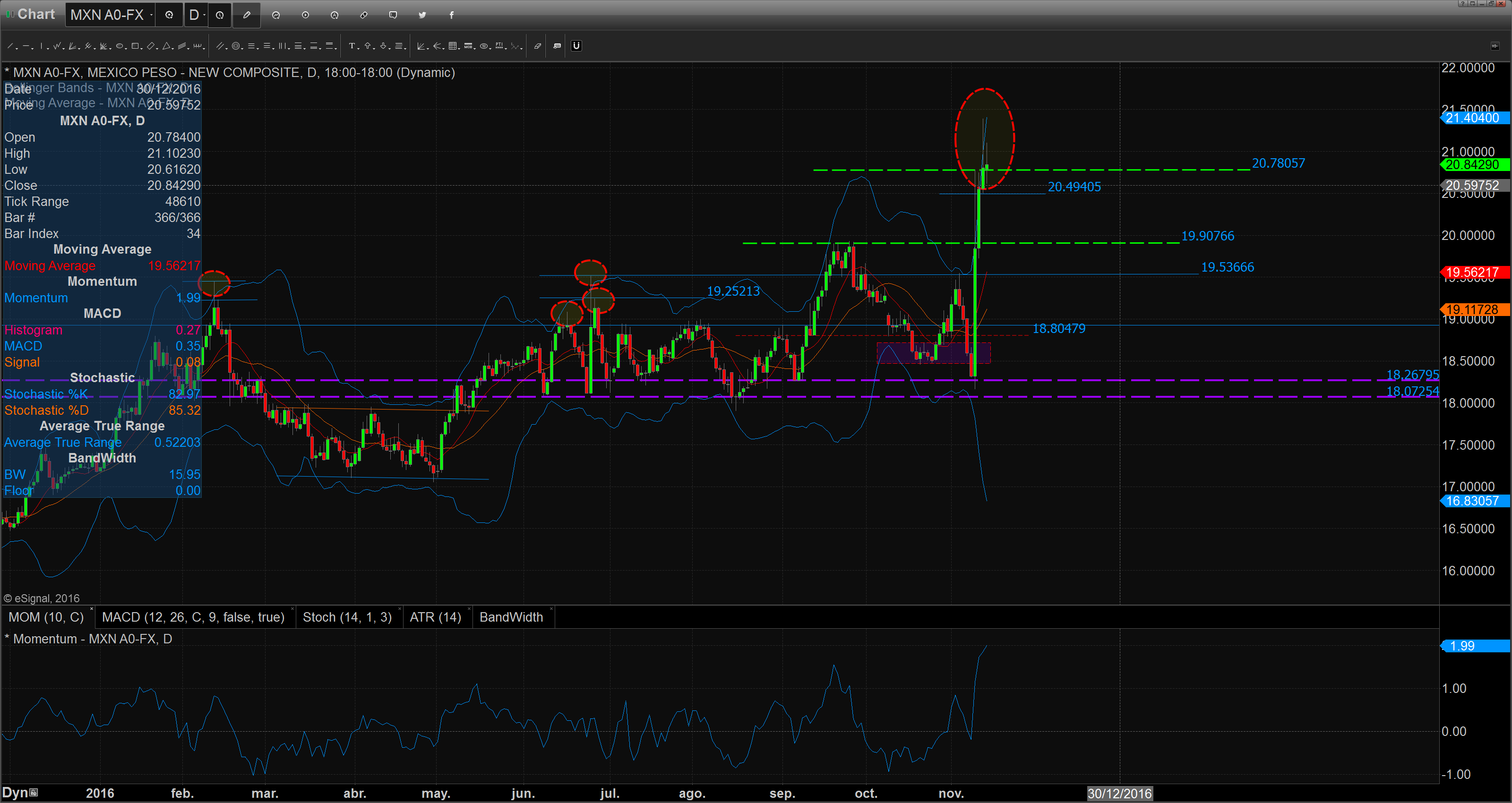
Task: Open the time template clock dropdown
Action: tap(220, 15)
